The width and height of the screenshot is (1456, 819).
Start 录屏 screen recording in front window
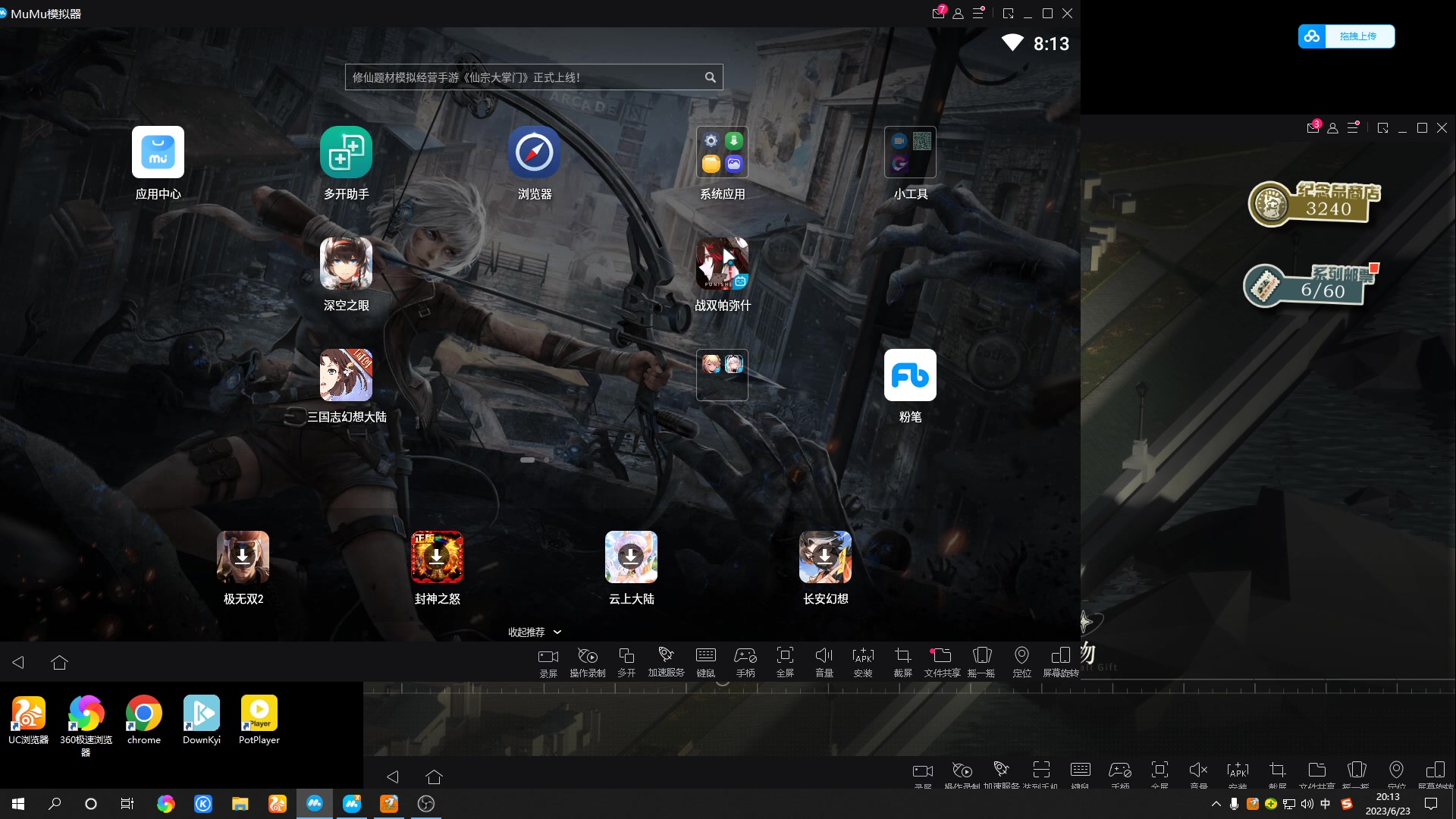pos(548,661)
